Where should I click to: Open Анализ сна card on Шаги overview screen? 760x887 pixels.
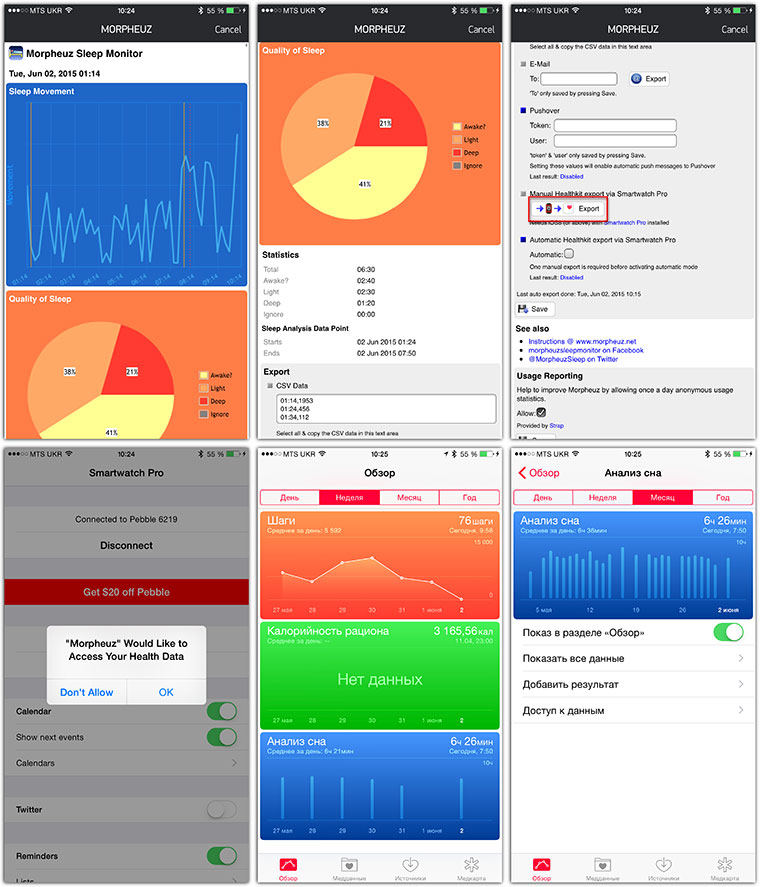(380, 786)
